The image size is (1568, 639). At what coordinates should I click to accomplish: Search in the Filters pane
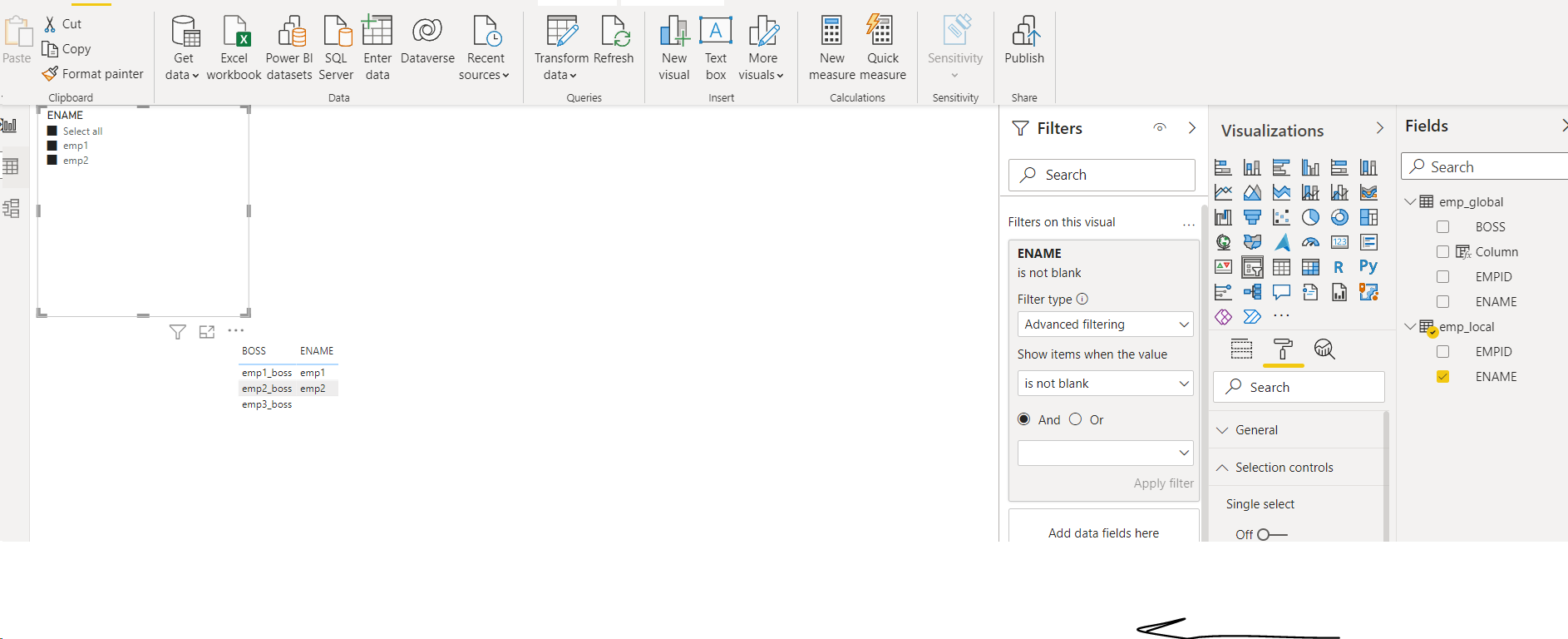(x=1102, y=175)
